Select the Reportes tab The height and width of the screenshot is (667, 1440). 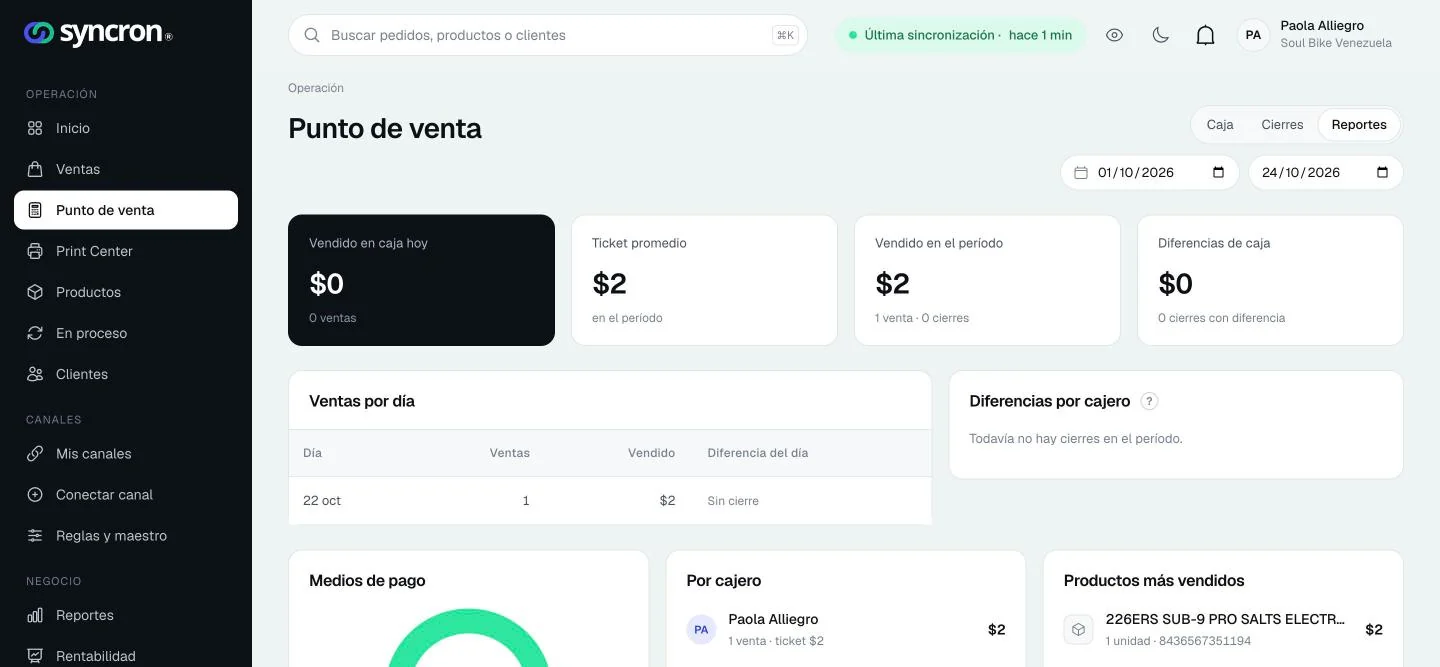click(1359, 125)
